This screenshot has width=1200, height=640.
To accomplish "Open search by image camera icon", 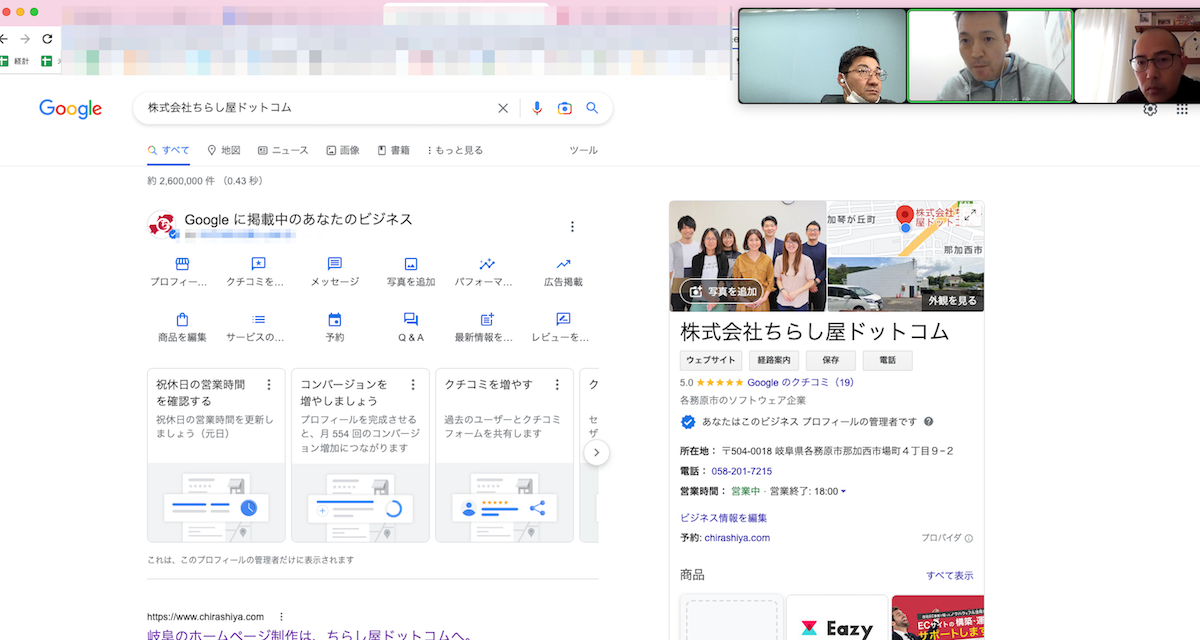I will 565,108.
